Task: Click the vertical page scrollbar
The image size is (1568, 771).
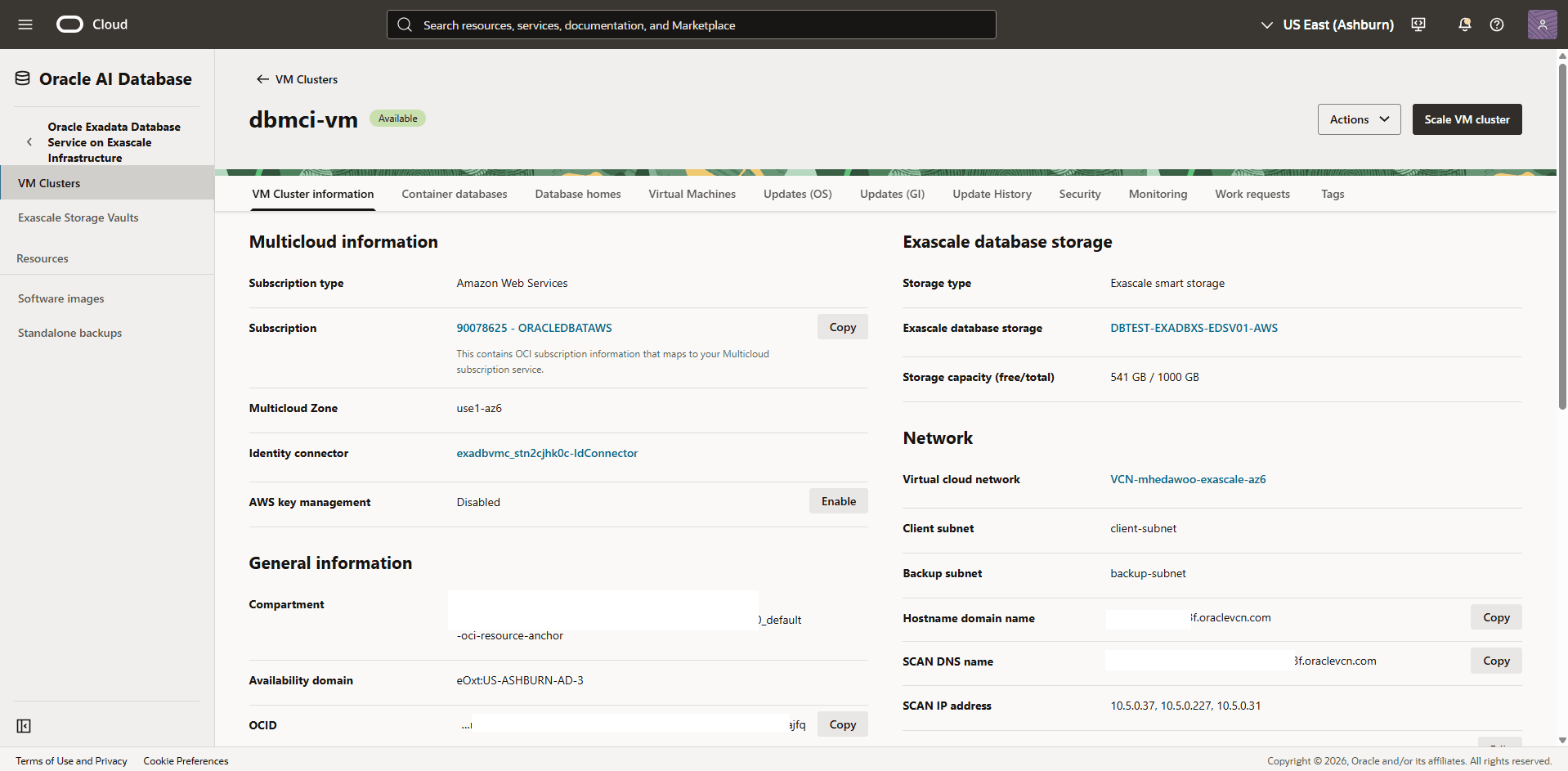Action: coord(1562,237)
